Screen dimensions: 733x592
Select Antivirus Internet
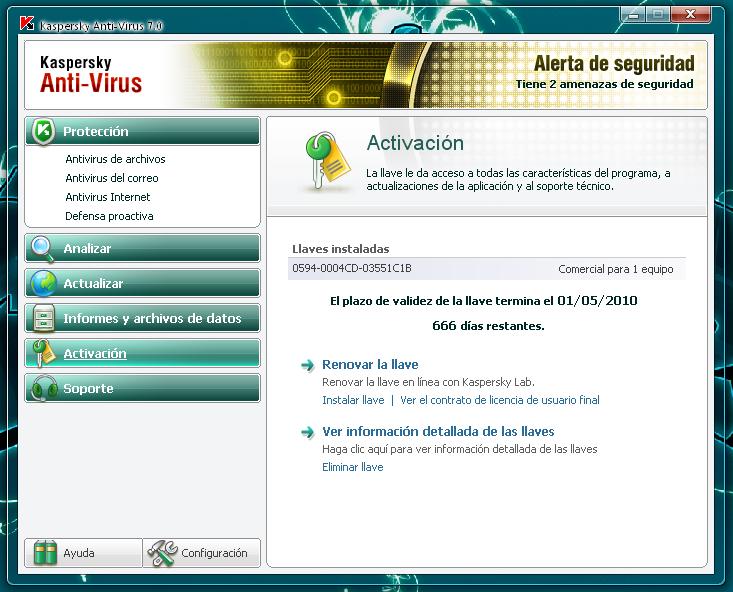click(108, 197)
